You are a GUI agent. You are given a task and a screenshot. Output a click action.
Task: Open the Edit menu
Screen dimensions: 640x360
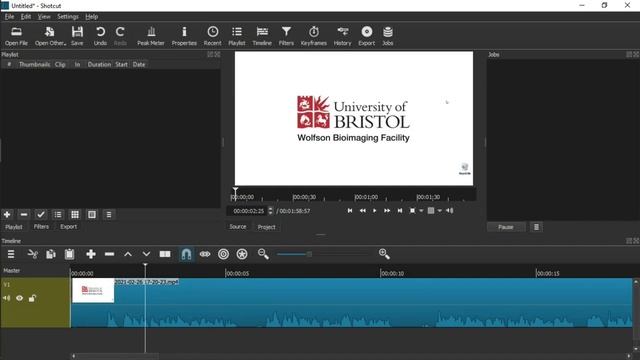(26, 16)
